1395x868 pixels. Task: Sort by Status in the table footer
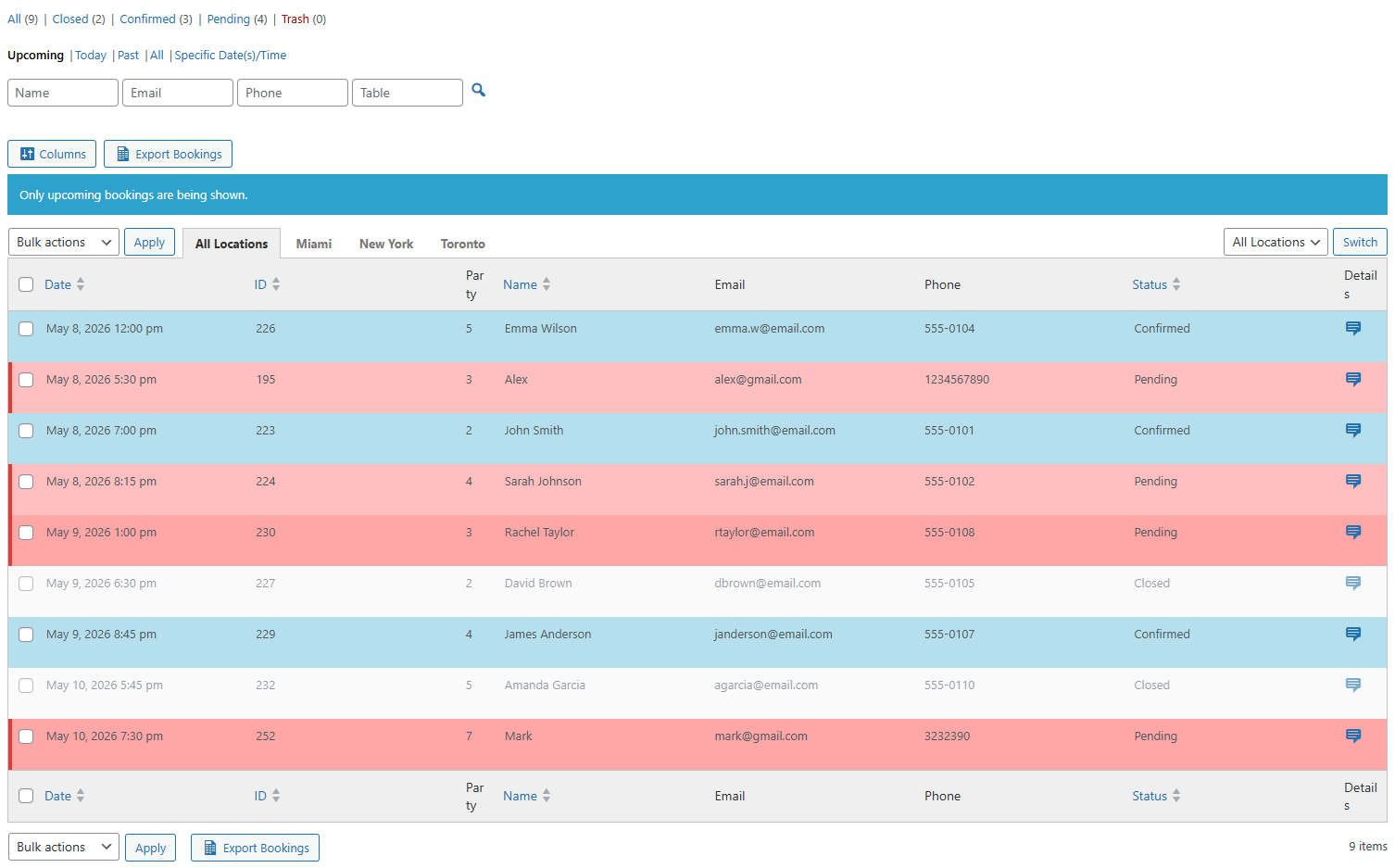[1156, 796]
